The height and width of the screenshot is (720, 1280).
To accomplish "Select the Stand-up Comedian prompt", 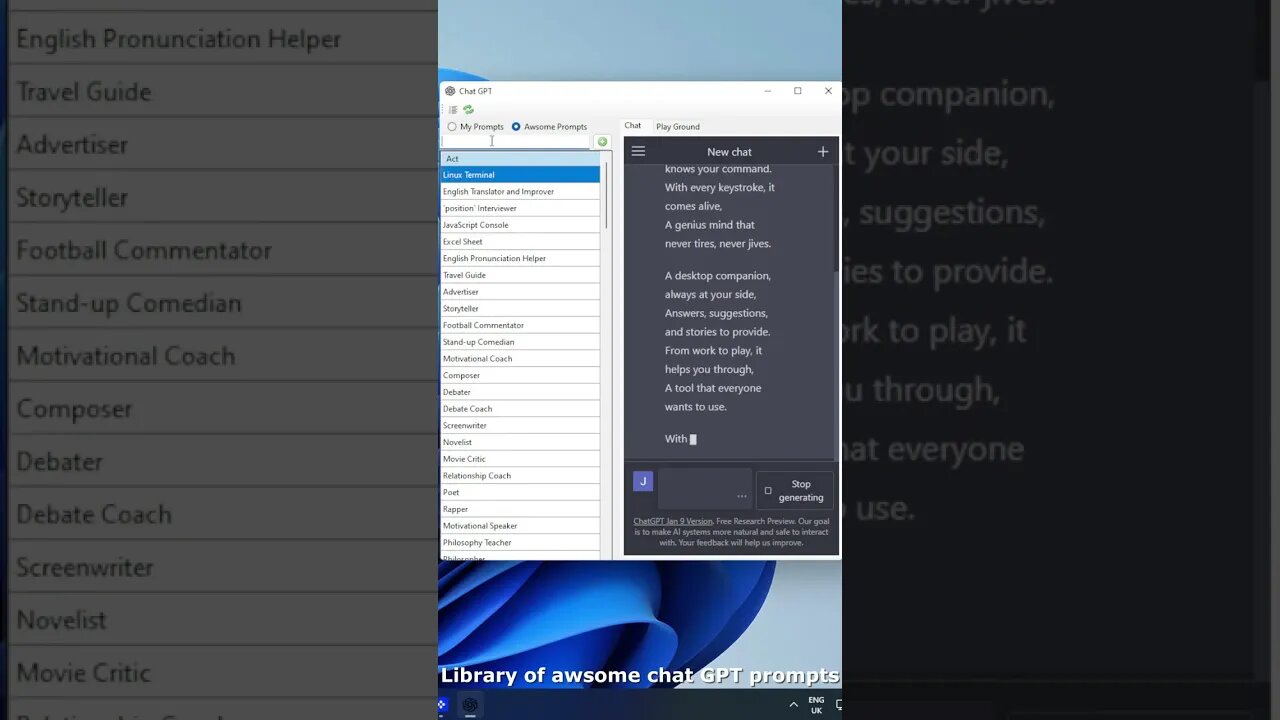I will tap(520, 342).
